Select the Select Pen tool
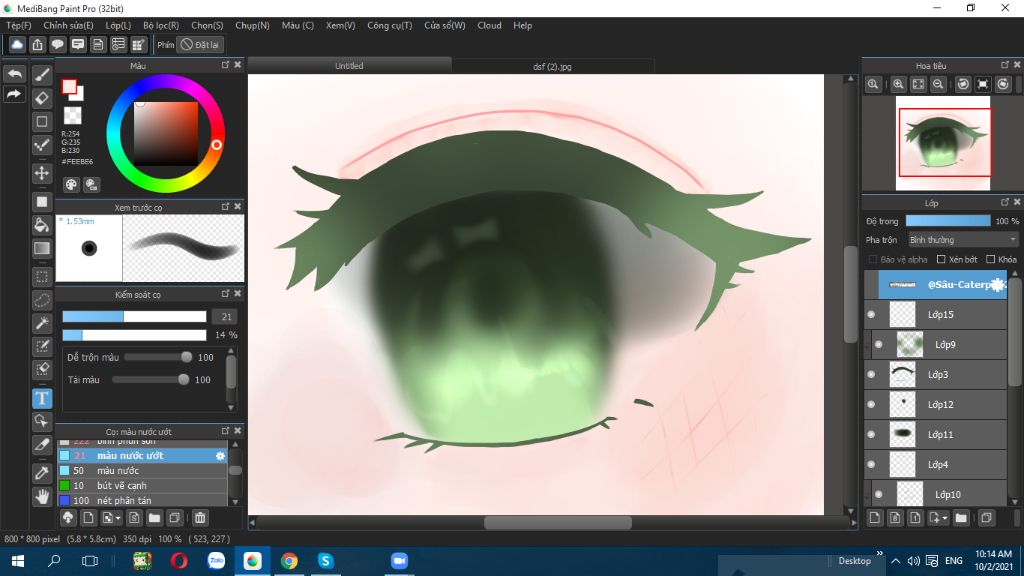Image resolution: width=1024 pixels, height=576 pixels. (x=42, y=346)
